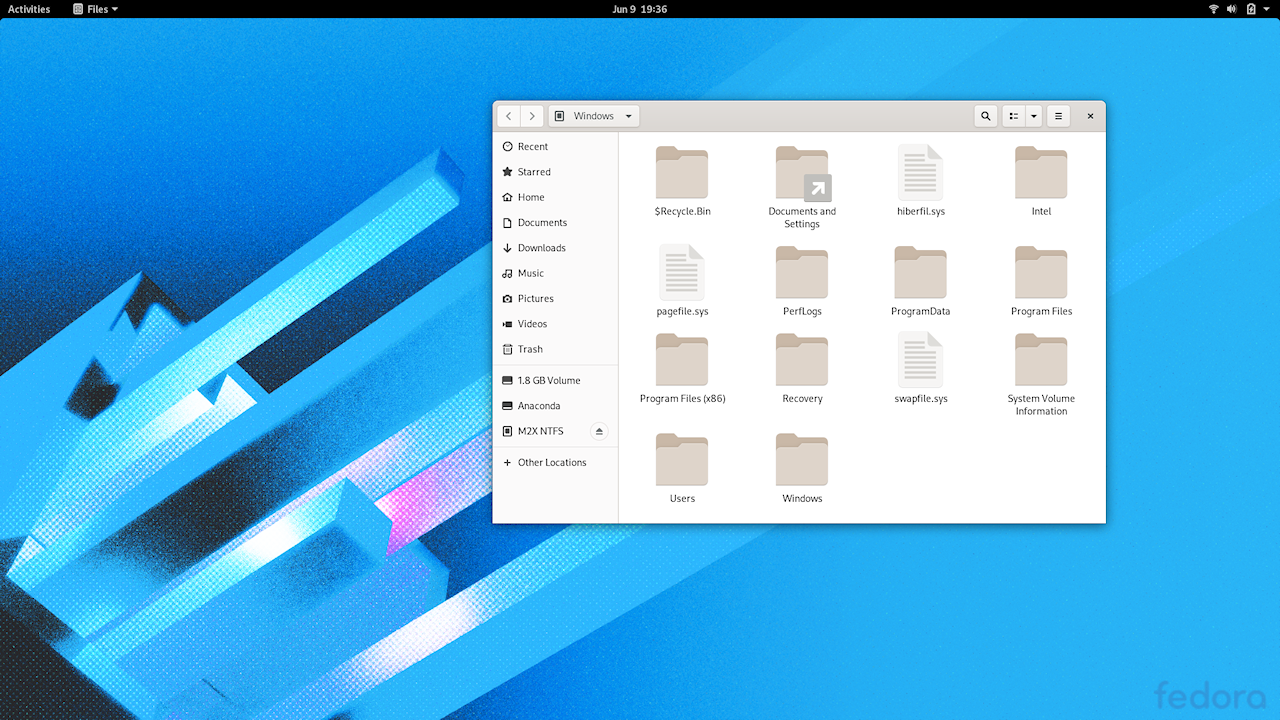Image resolution: width=1280 pixels, height=720 pixels.
Task: Select the swapfile.sys file icon
Action: tap(920, 360)
